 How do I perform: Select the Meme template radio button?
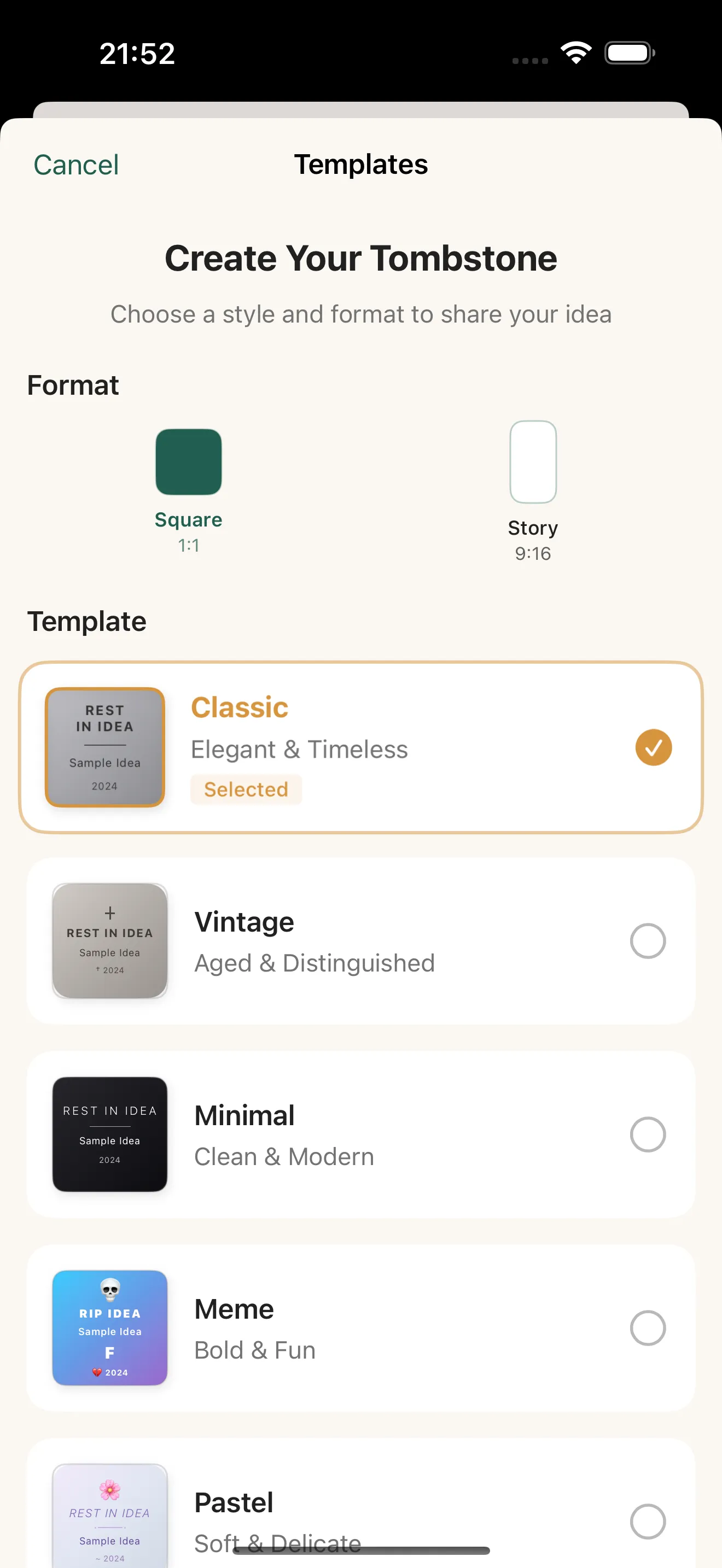tap(647, 1327)
